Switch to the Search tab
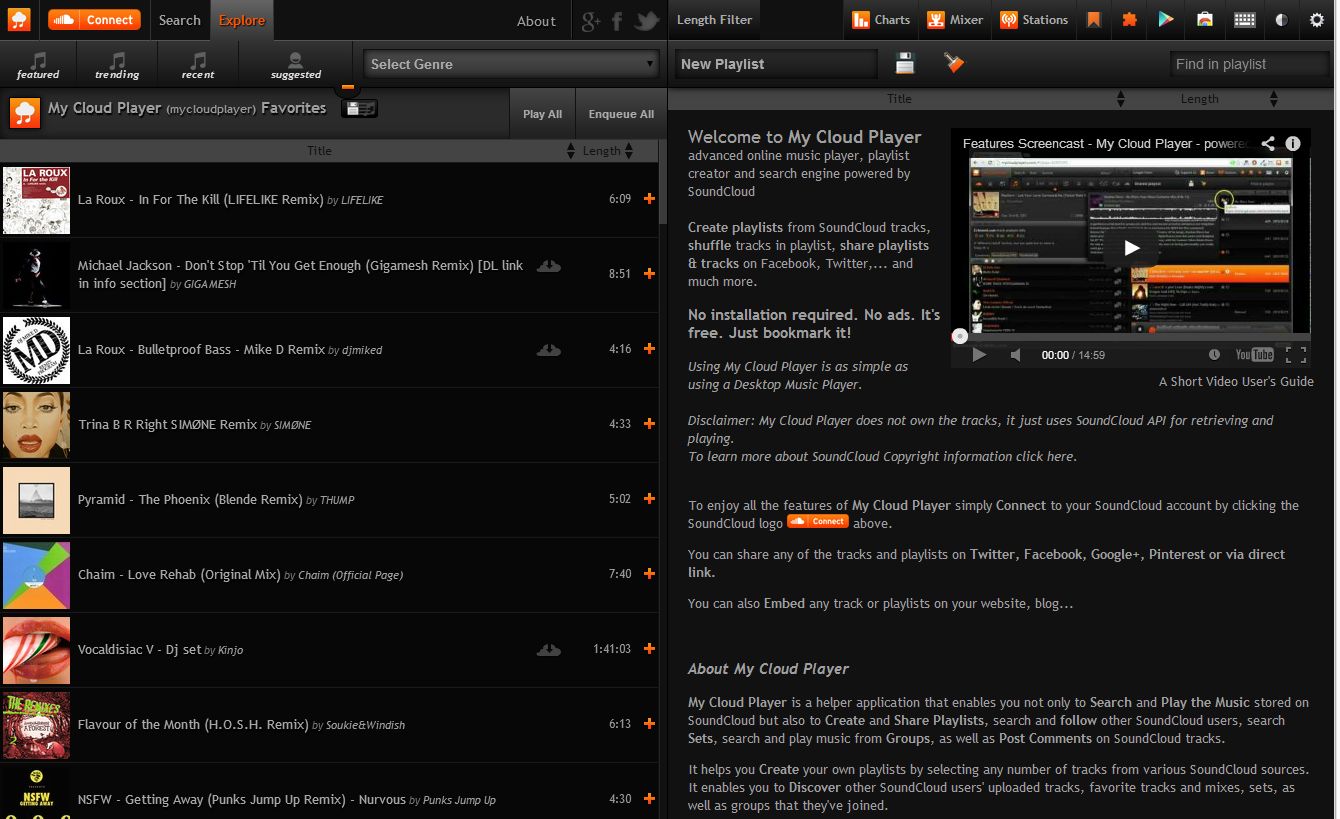This screenshot has width=1340, height=819. point(180,20)
